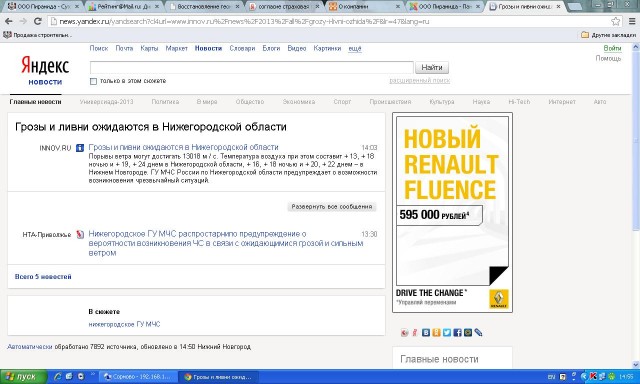Click the INNOV.RU source info icon
Image resolution: width=640 pixels, height=384 pixels.
click(80, 148)
